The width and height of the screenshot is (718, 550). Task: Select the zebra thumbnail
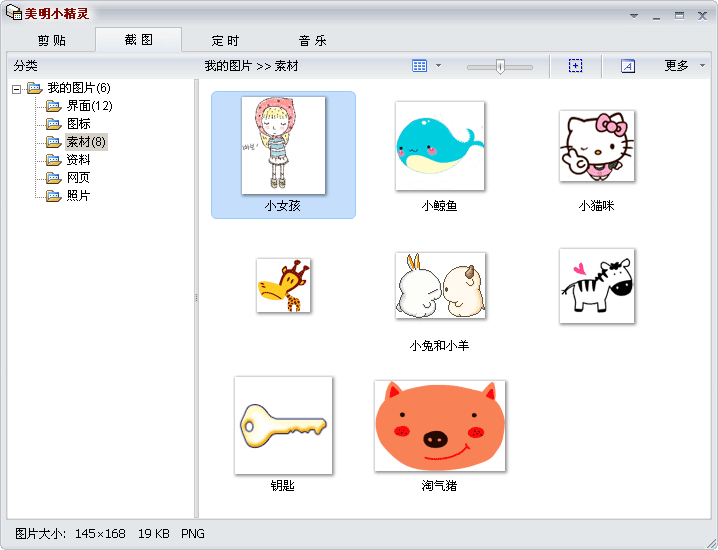coord(597,286)
